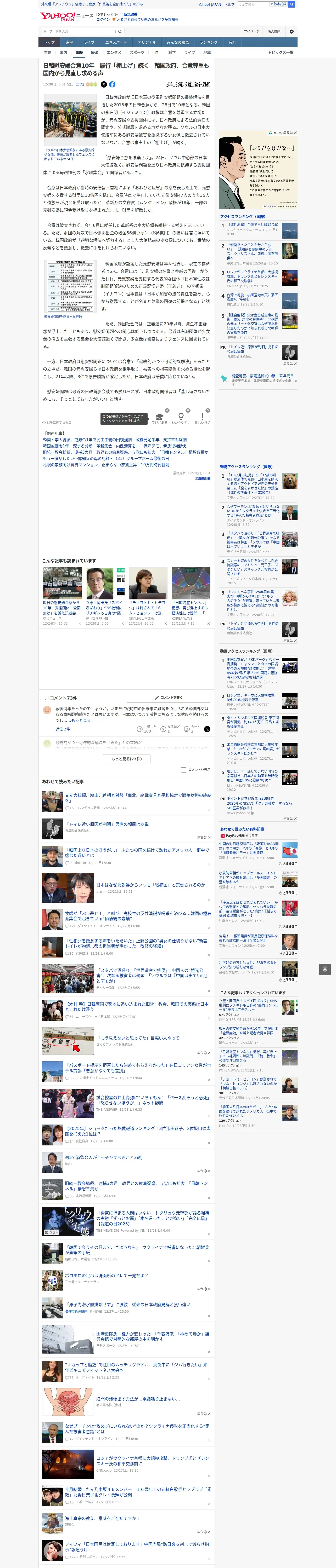Image resolution: width=336 pixels, height=1568 pixels.
Task: Click the search magnifier in the keyword box
Action: tap(120, 31)
